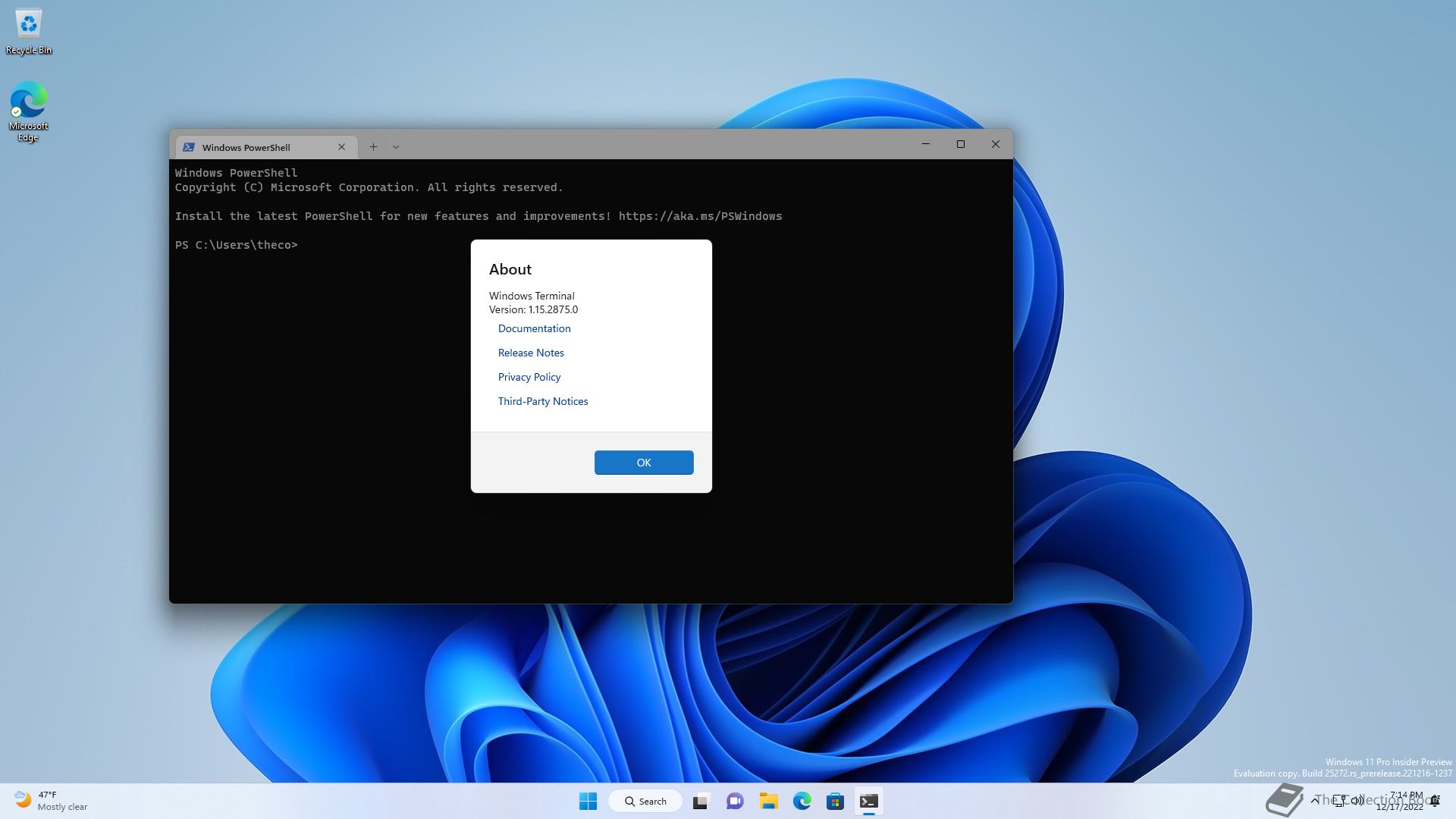Click the taskbar Search box
The width and height of the screenshot is (1456, 819).
pyautogui.click(x=645, y=801)
